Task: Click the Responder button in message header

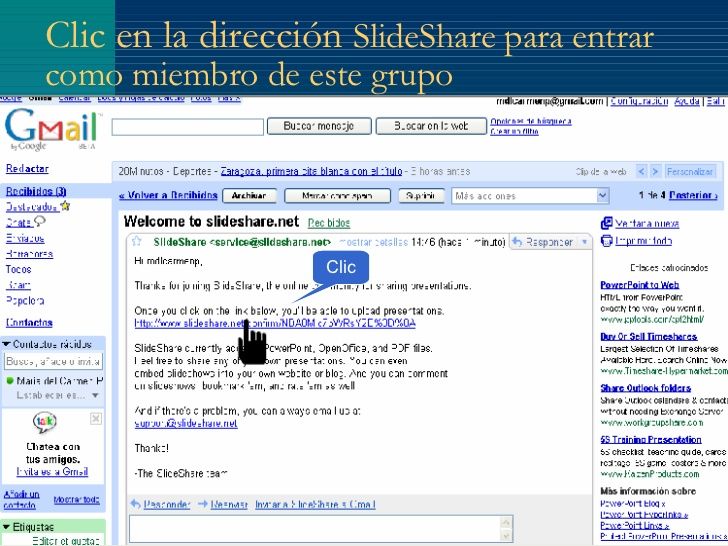Action: 544,242
